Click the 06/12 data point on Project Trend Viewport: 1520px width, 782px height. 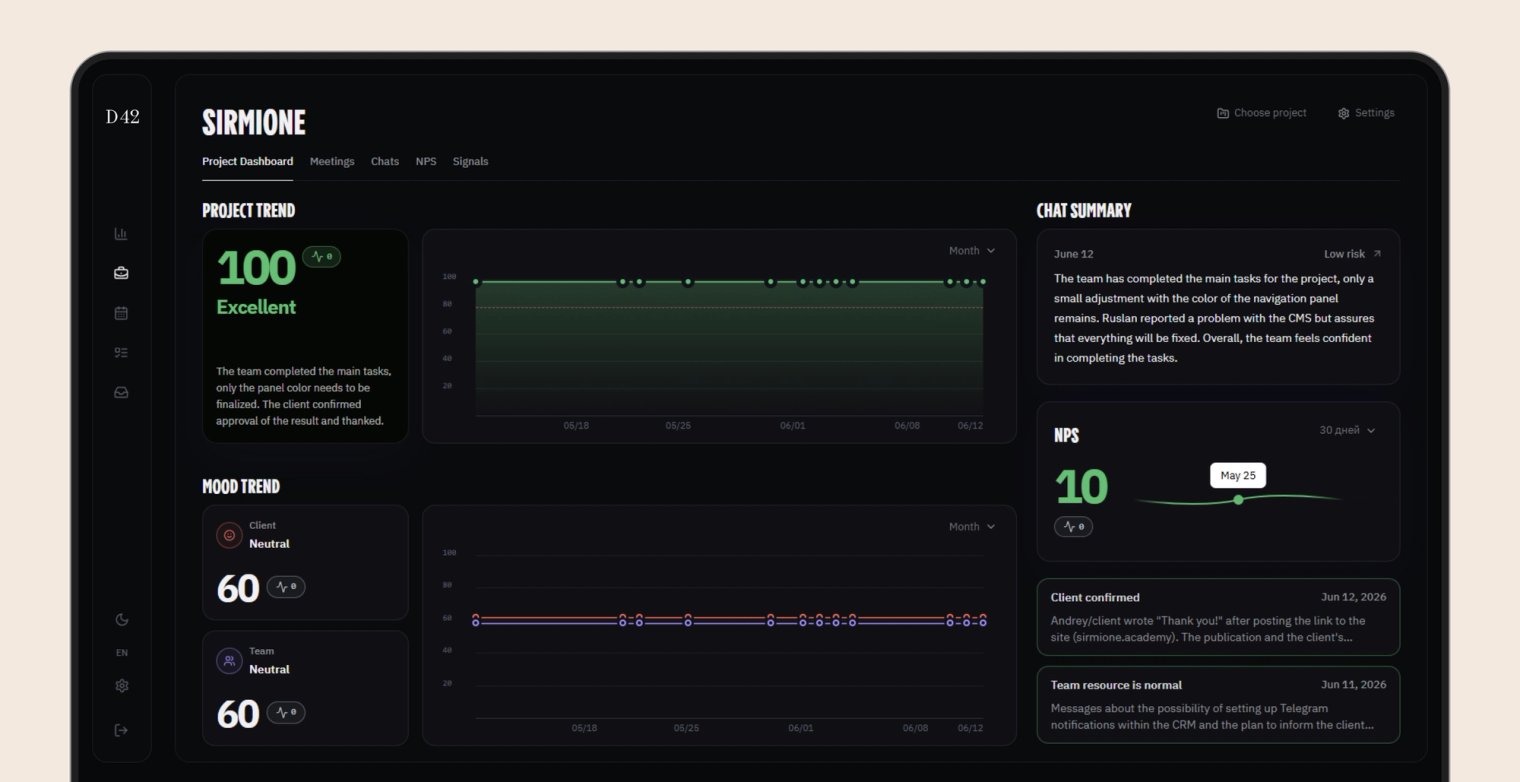coord(983,282)
